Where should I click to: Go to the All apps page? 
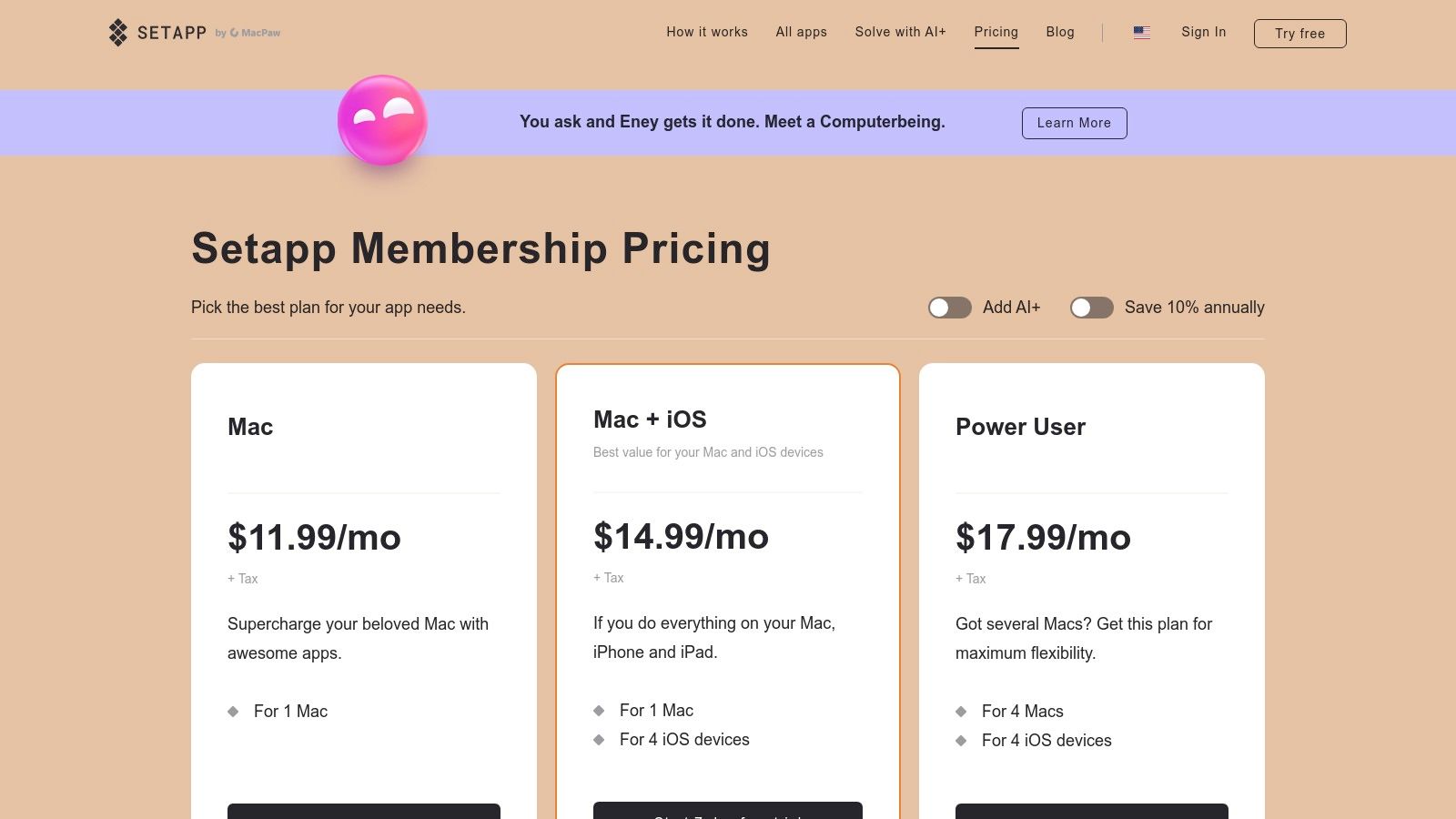click(801, 32)
